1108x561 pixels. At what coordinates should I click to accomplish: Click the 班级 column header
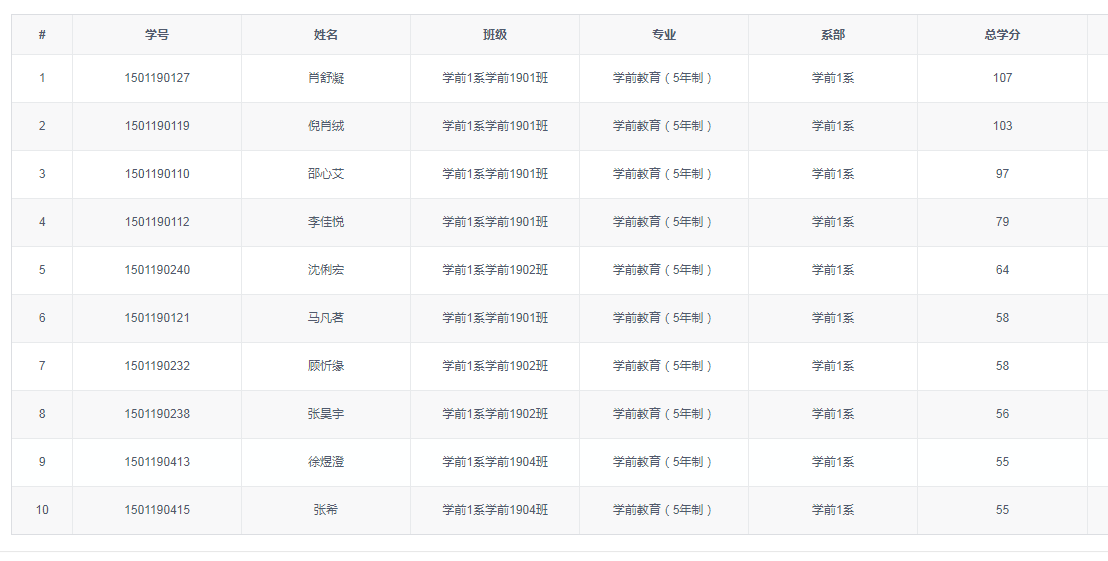[x=495, y=35]
